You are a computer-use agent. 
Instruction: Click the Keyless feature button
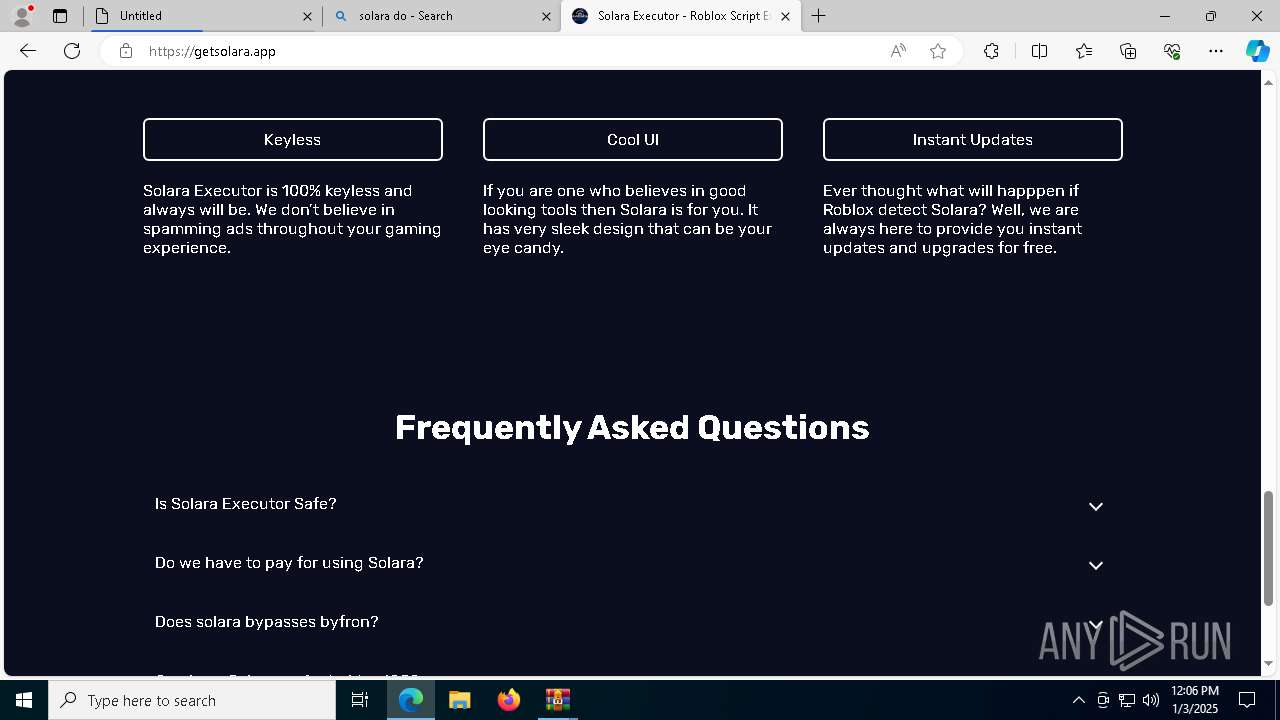pos(293,139)
